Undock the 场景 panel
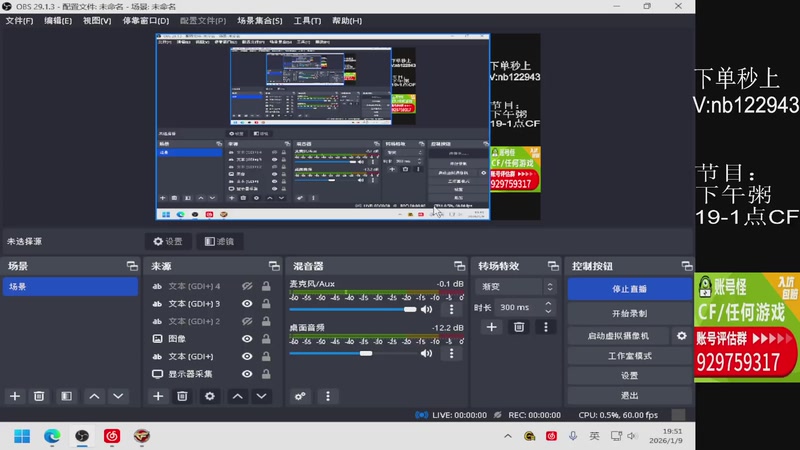800x450 pixels. (132, 266)
